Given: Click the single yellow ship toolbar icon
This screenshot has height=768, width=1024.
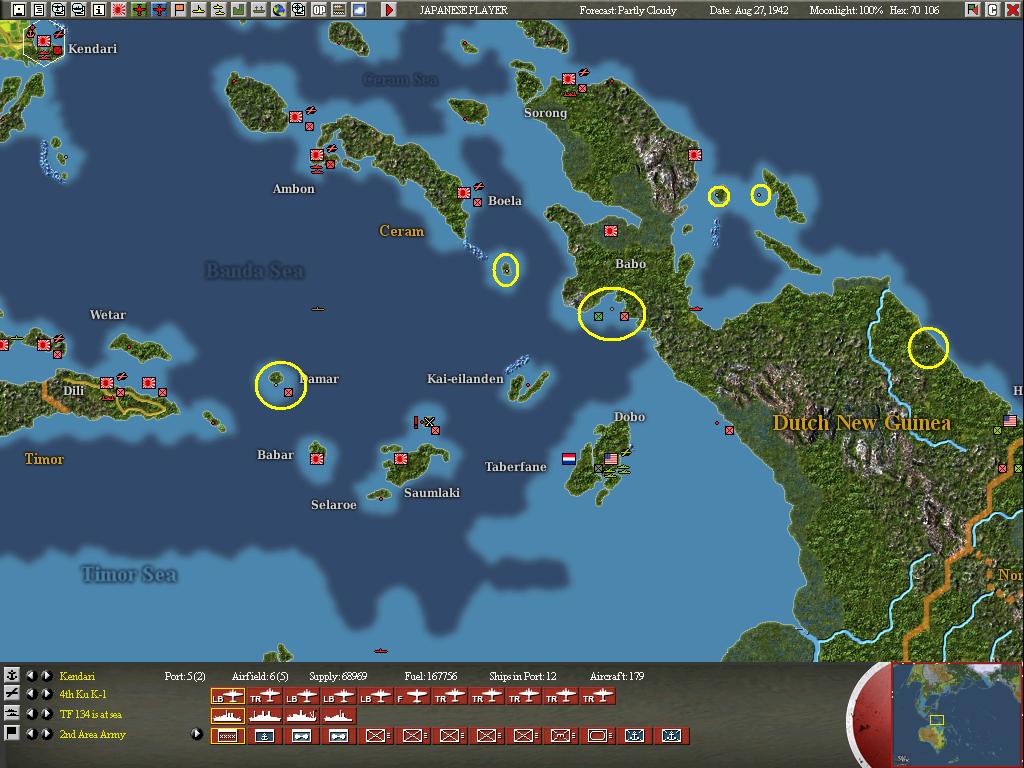Looking at the screenshot, I should click(199, 10).
